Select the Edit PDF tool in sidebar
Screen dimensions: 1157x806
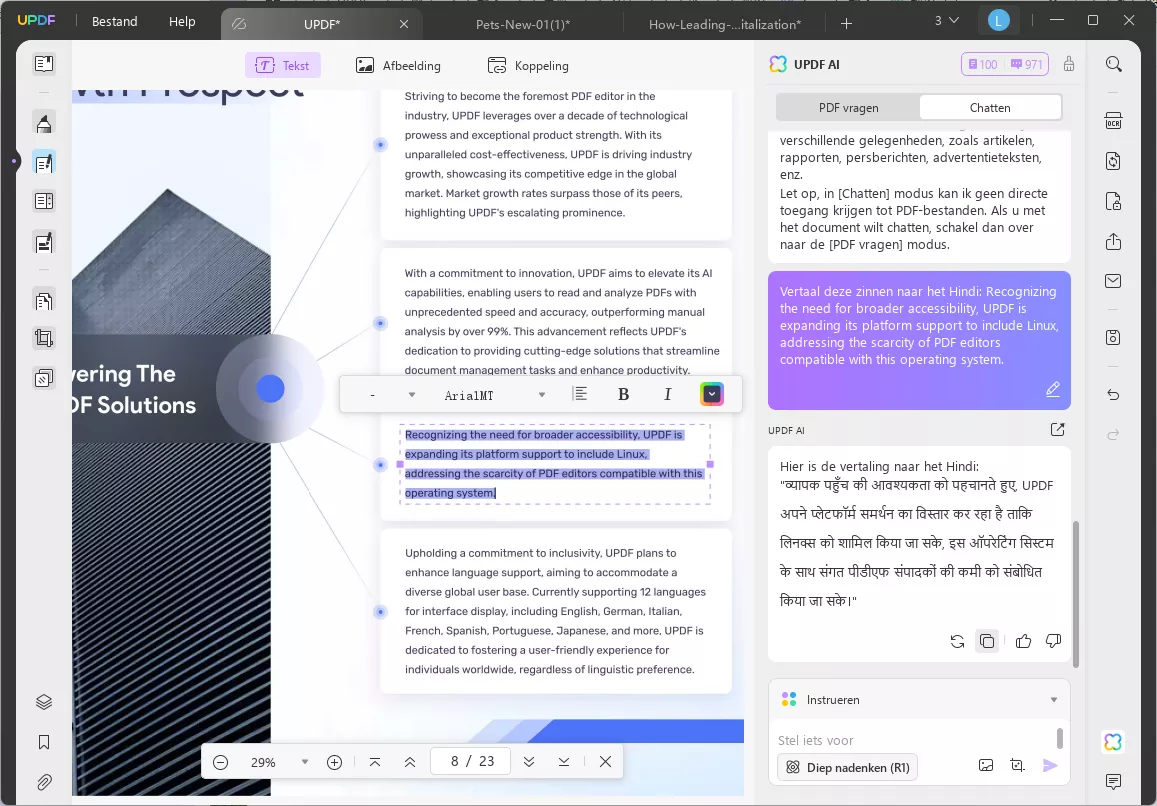[44, 162]
